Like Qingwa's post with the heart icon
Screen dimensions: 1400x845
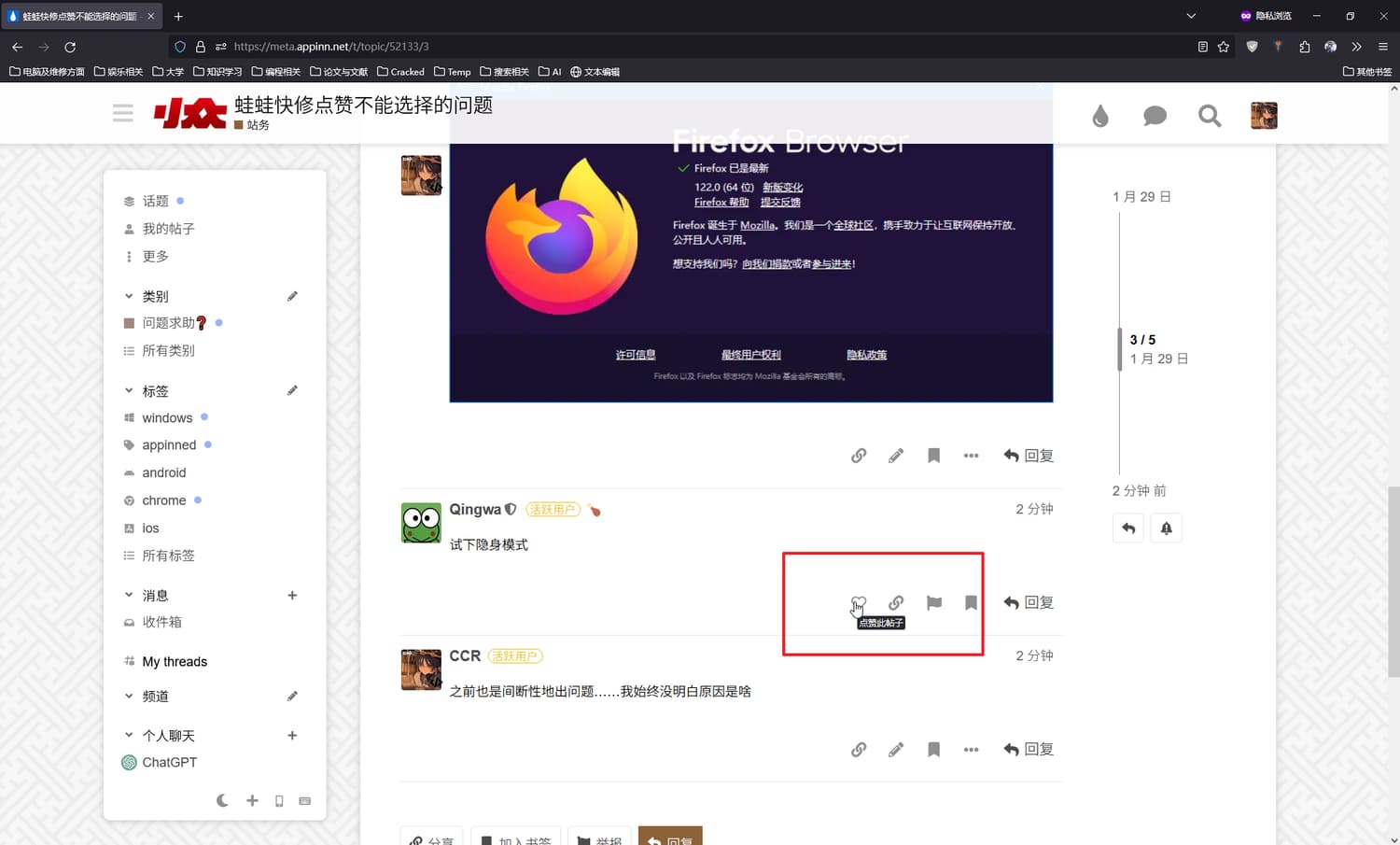pos(859,602)
